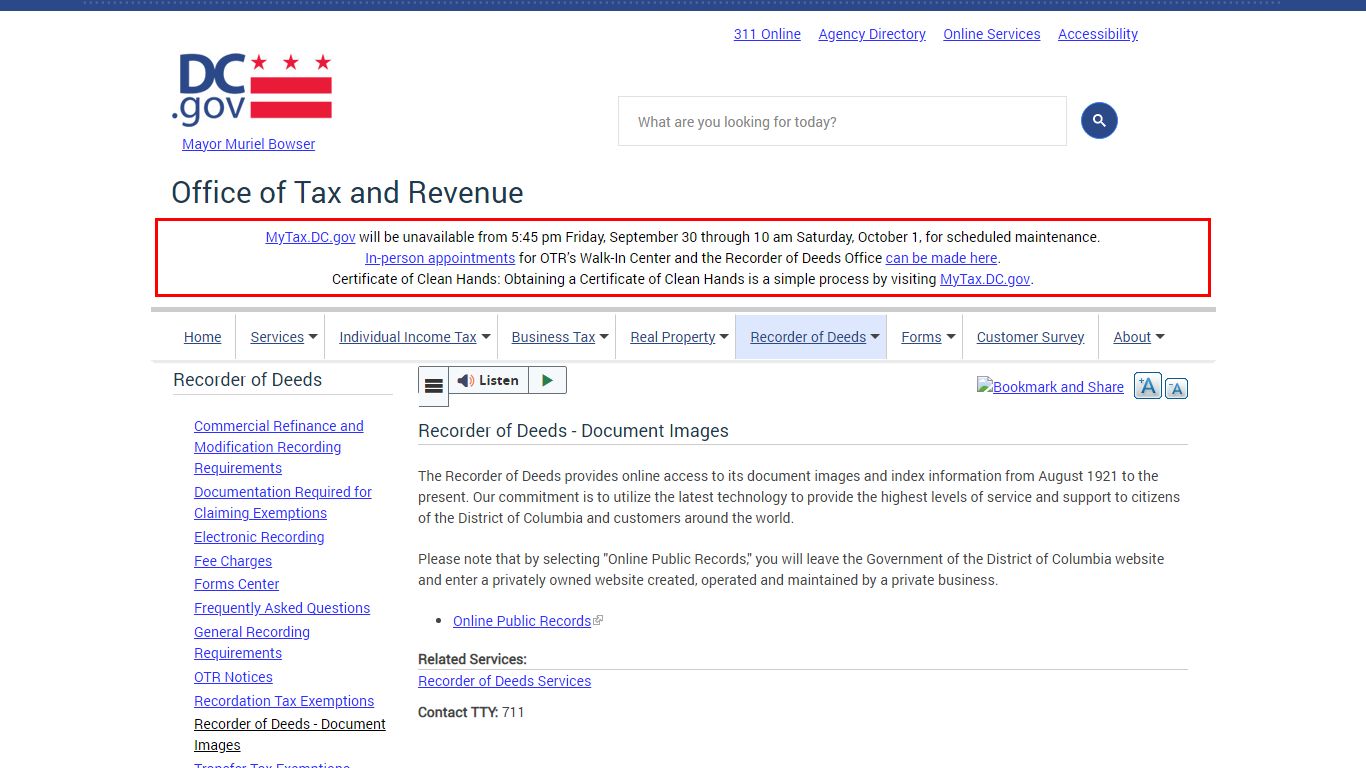
Task: Expand the Recorder of Deeds dropdown arrow
Action: pos(875,337)
